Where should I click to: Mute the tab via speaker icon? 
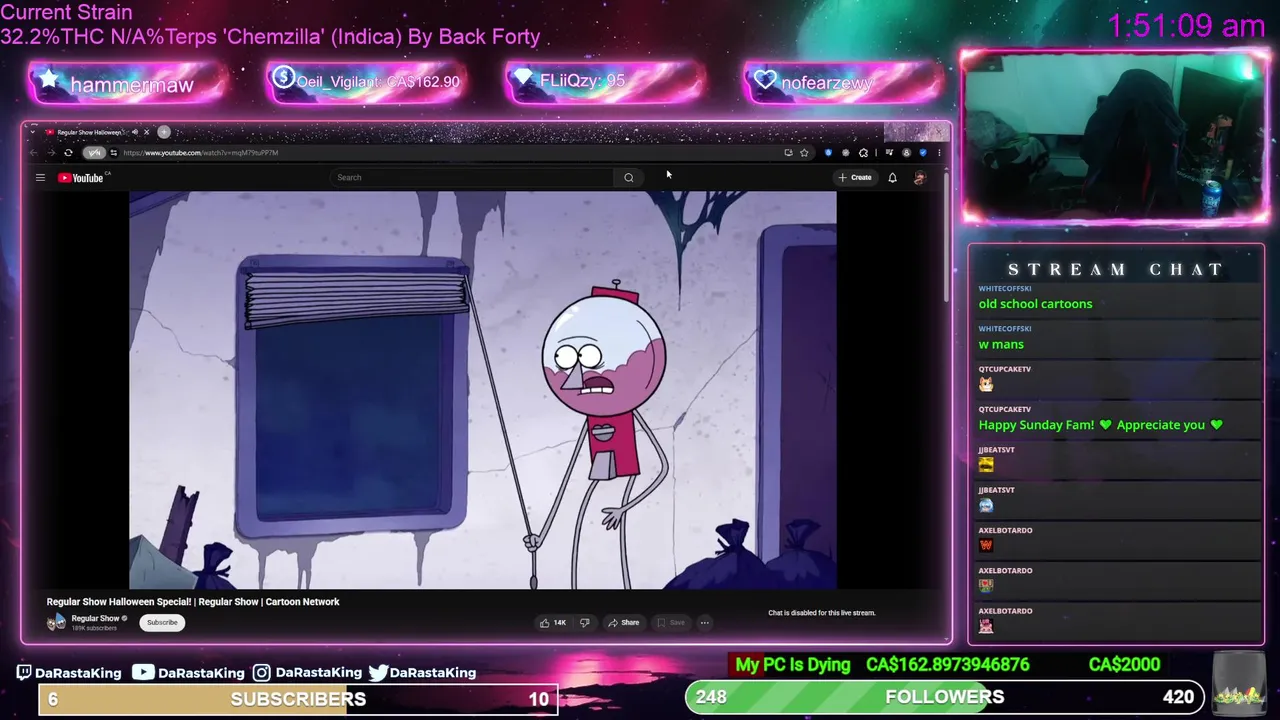134,132
